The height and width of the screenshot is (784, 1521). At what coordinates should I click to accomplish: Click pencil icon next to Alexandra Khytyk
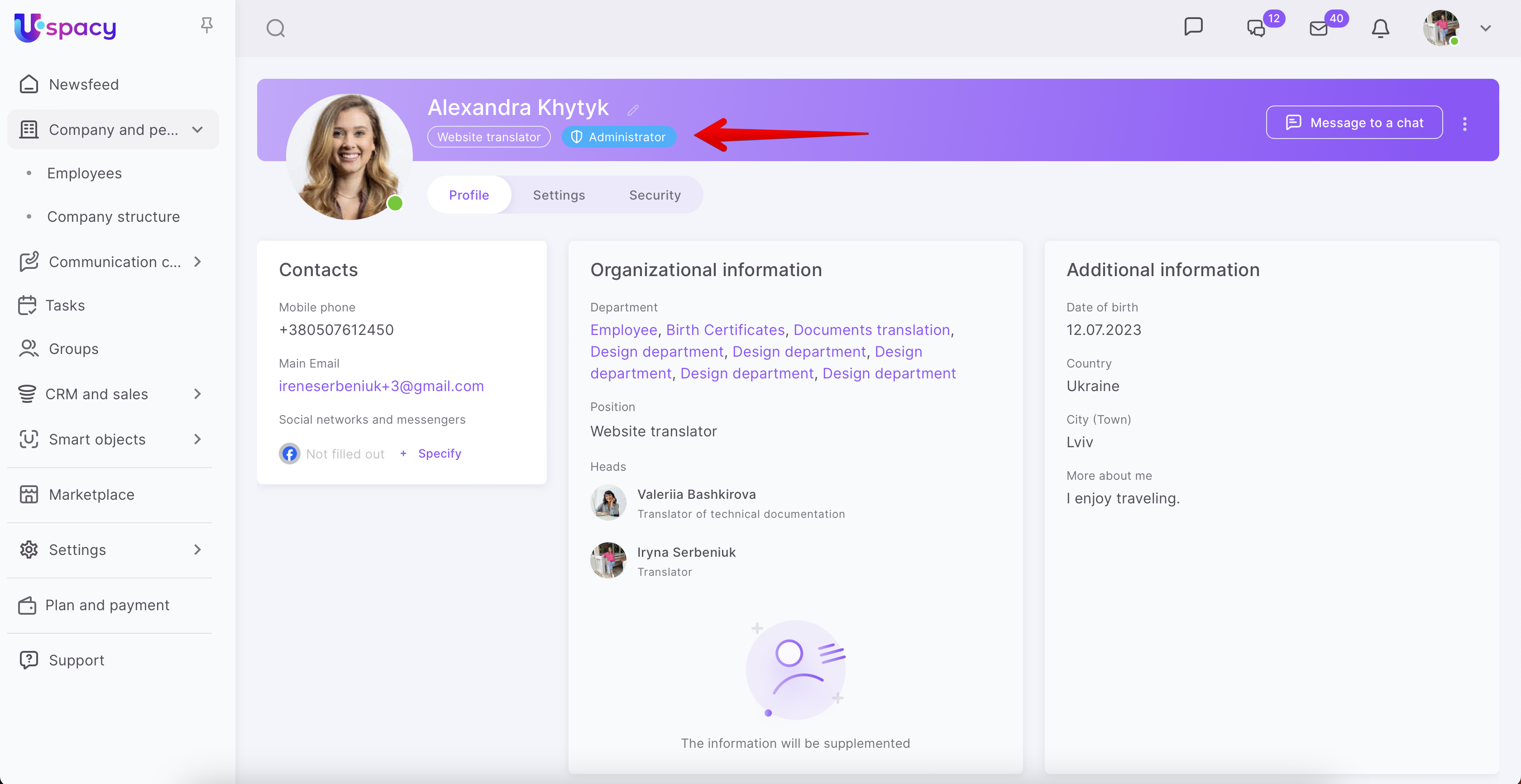point(633,110)
